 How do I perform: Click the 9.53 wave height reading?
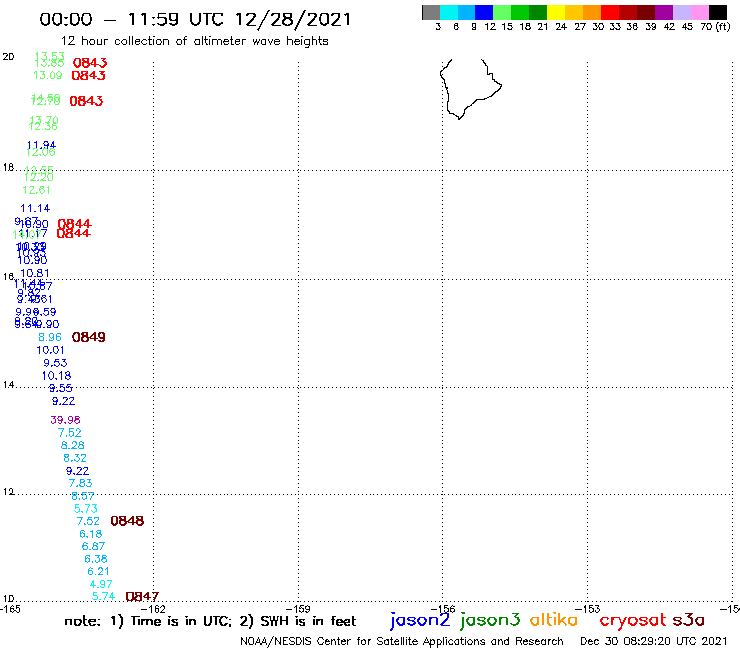55,363
